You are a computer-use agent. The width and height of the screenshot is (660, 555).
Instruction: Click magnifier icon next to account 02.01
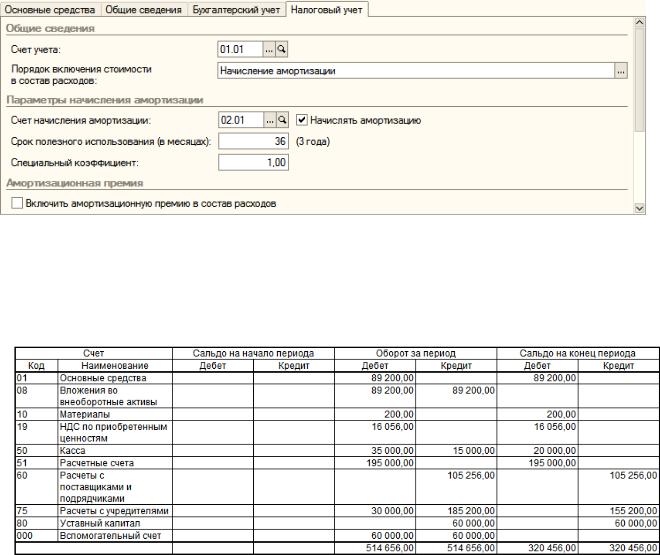pos(282,120)
